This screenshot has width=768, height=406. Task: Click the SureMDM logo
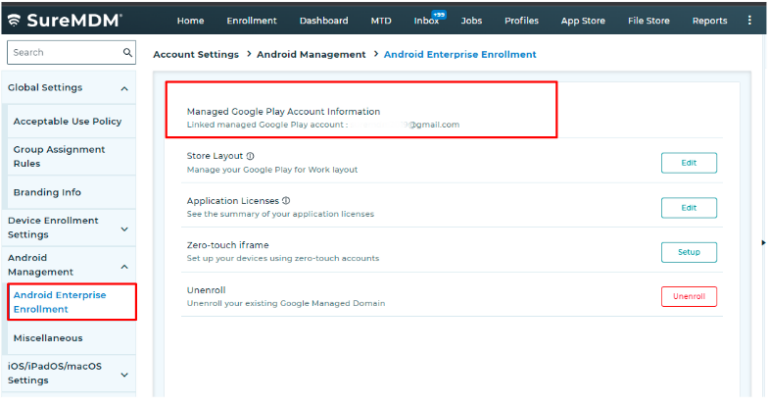point(65,20)
